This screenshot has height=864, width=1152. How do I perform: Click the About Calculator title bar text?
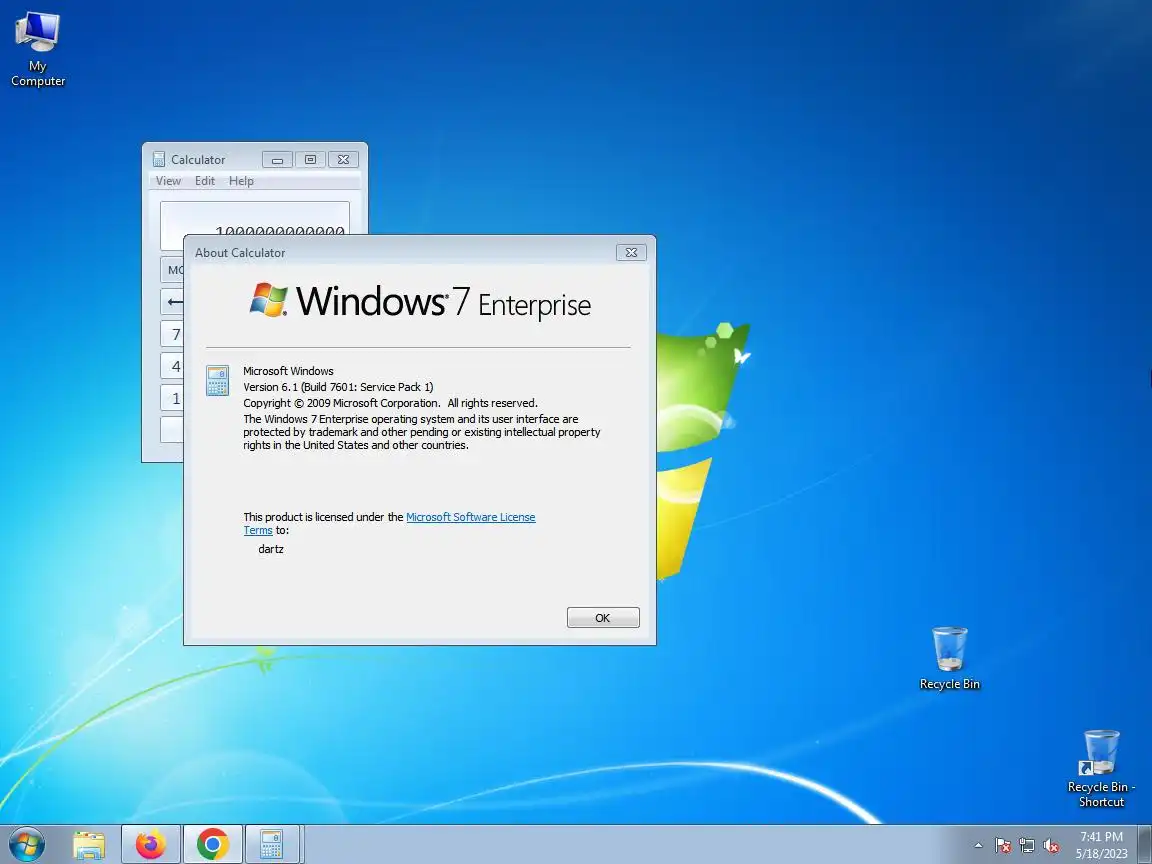tap(240, 252)
